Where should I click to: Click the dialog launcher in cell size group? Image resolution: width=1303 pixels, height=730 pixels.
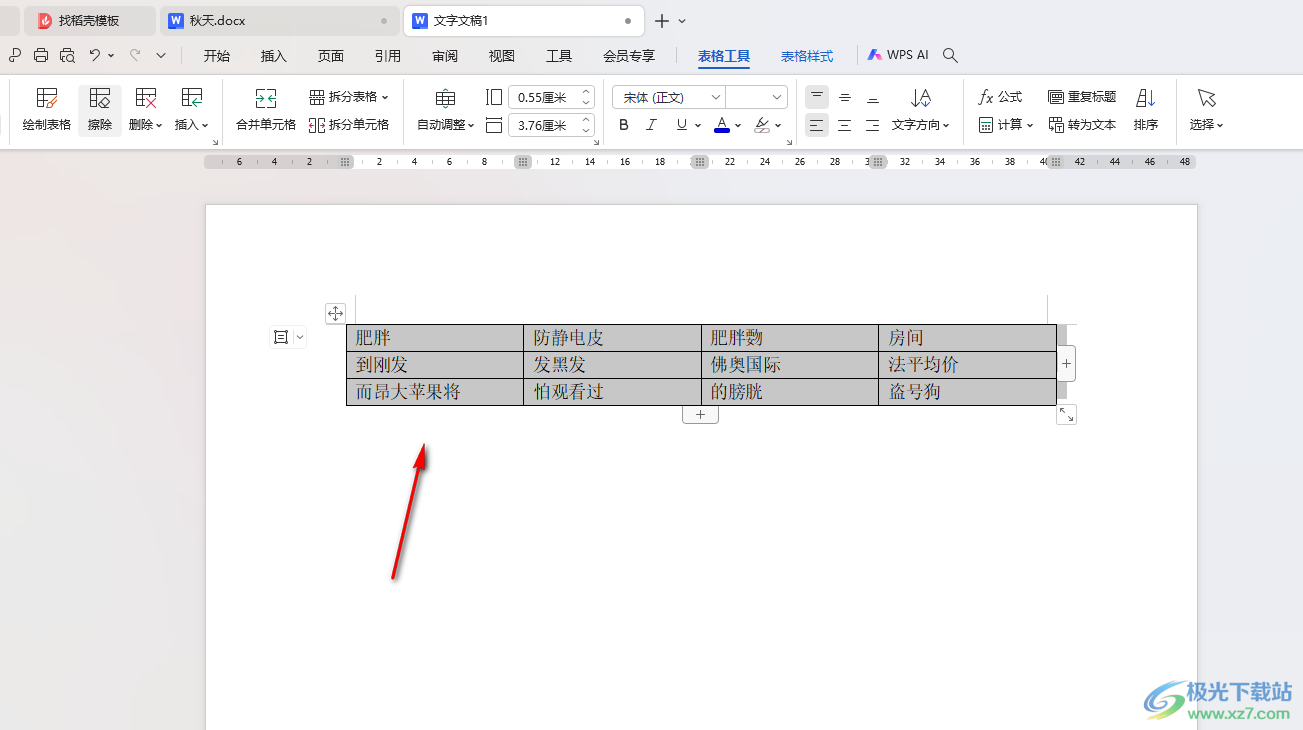(x=597, y=143)
